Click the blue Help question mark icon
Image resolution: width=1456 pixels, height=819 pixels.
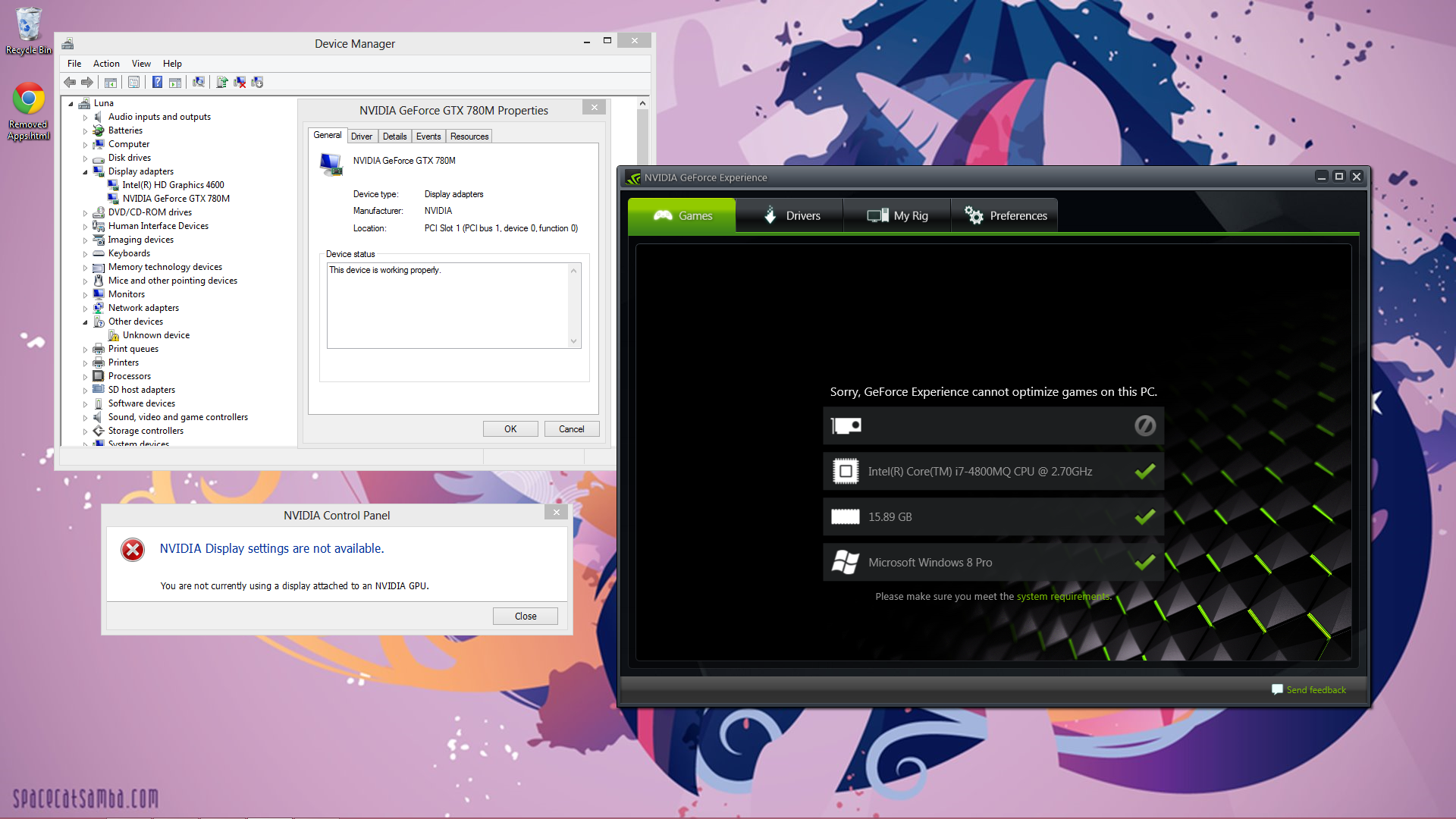coord(157,82)
